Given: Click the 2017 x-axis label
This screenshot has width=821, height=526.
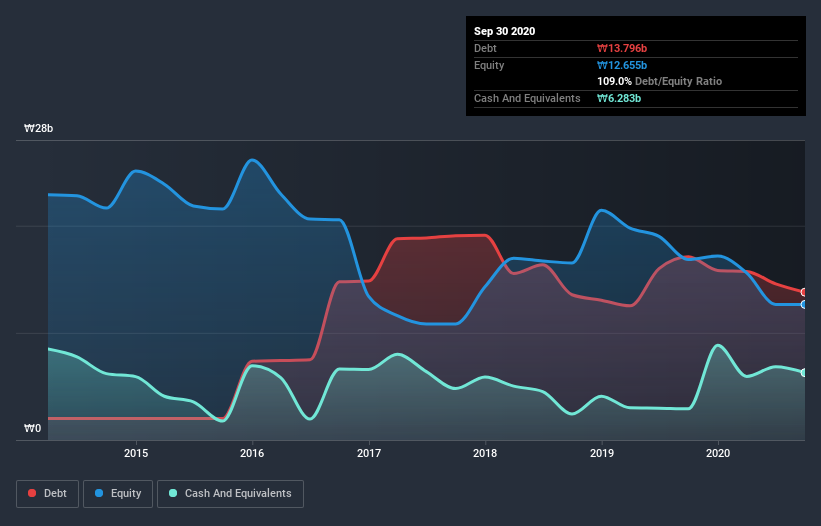Looking at the screenshot, I should coord(369,453).
